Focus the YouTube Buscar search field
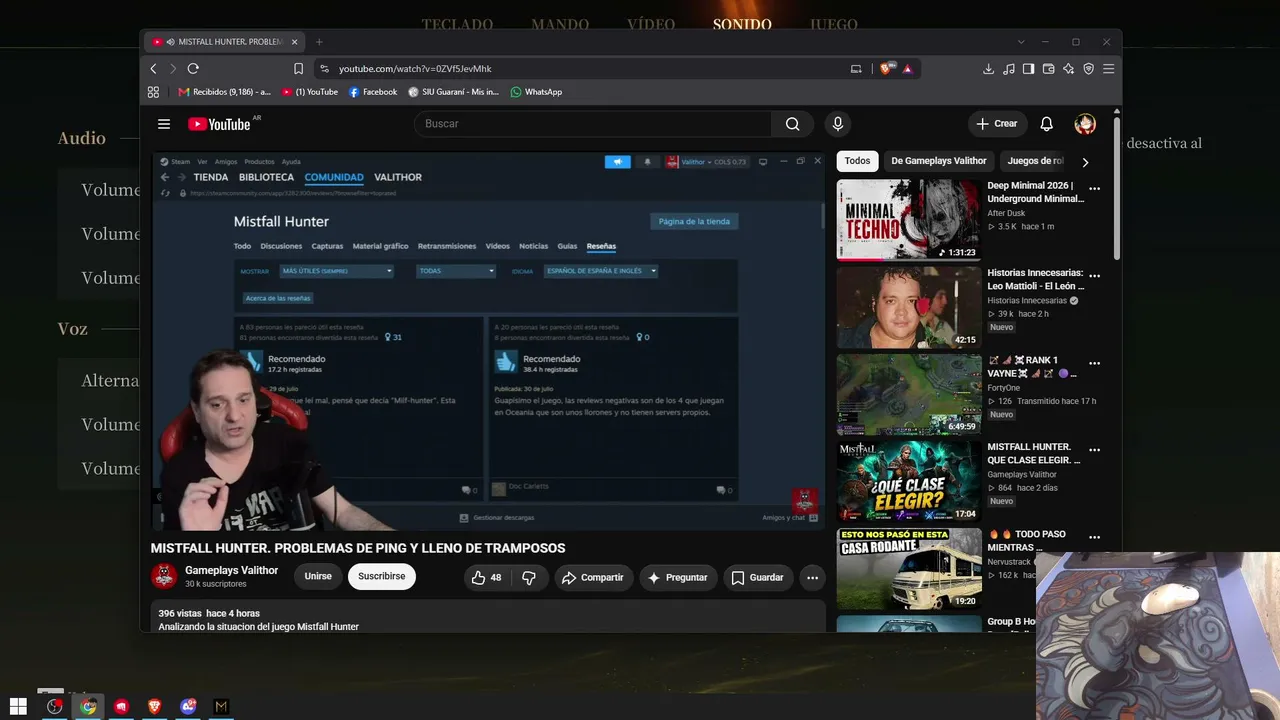This screenshot has width=1280, height=720. point(592,124)
